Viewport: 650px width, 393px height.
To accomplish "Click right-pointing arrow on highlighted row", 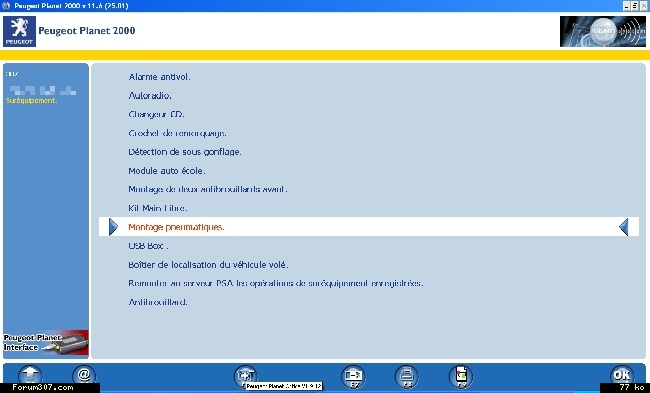I will tap(113, 227).
